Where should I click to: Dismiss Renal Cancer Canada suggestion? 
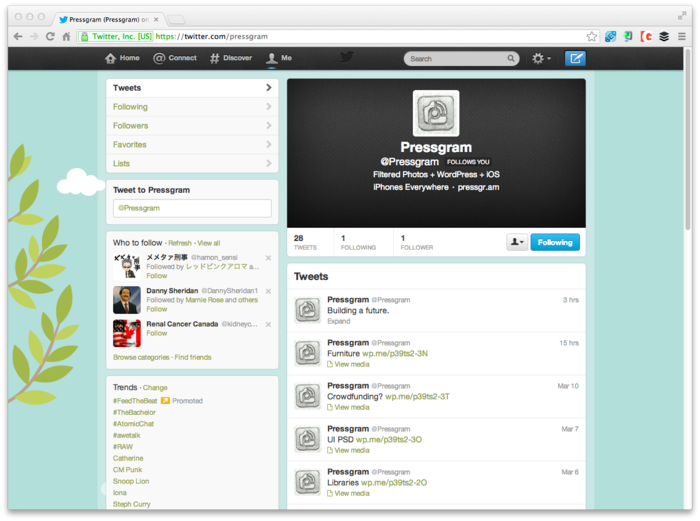tap(268, 325)
